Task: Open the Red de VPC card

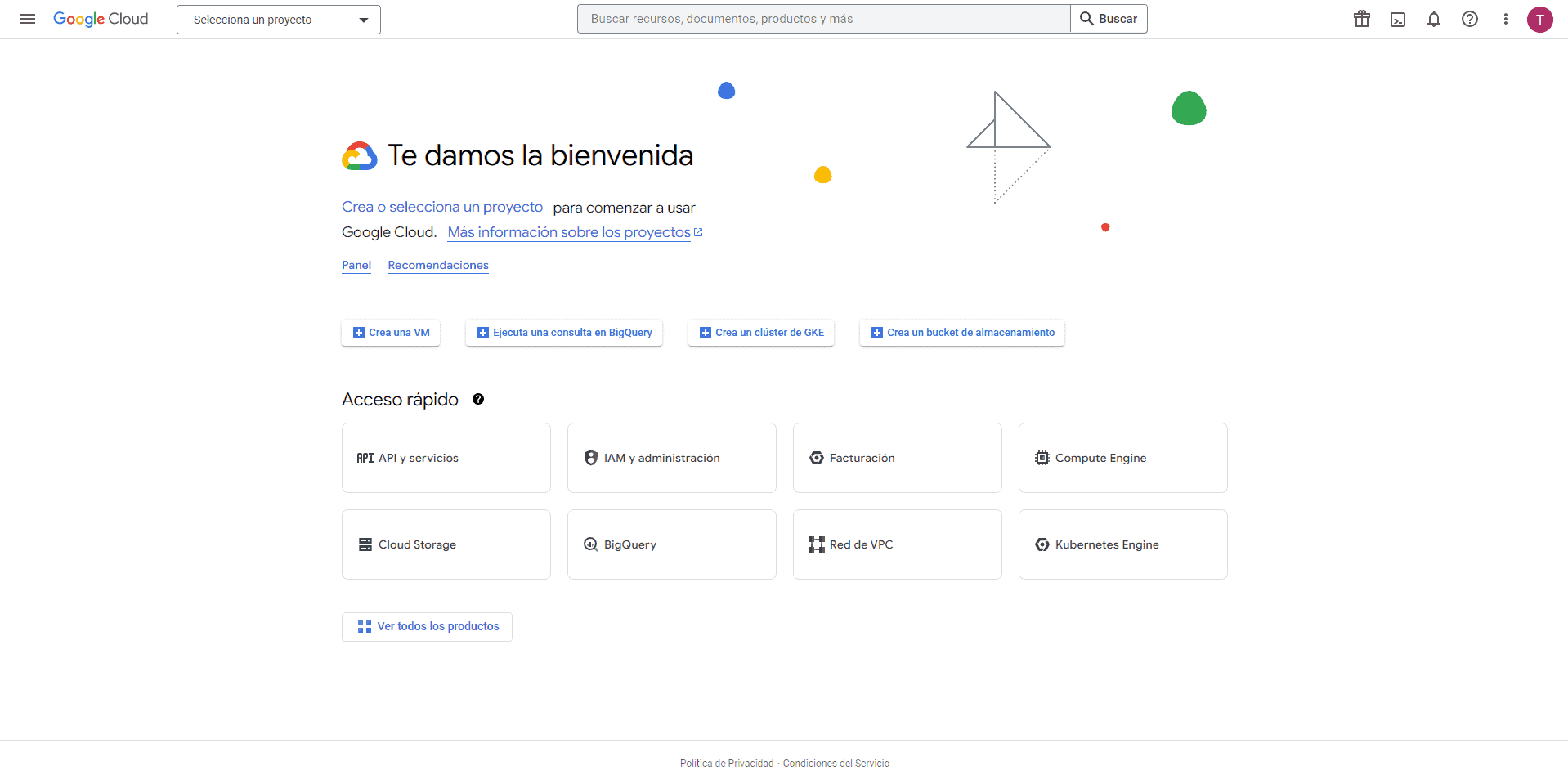Action: (x=898, y=544)
